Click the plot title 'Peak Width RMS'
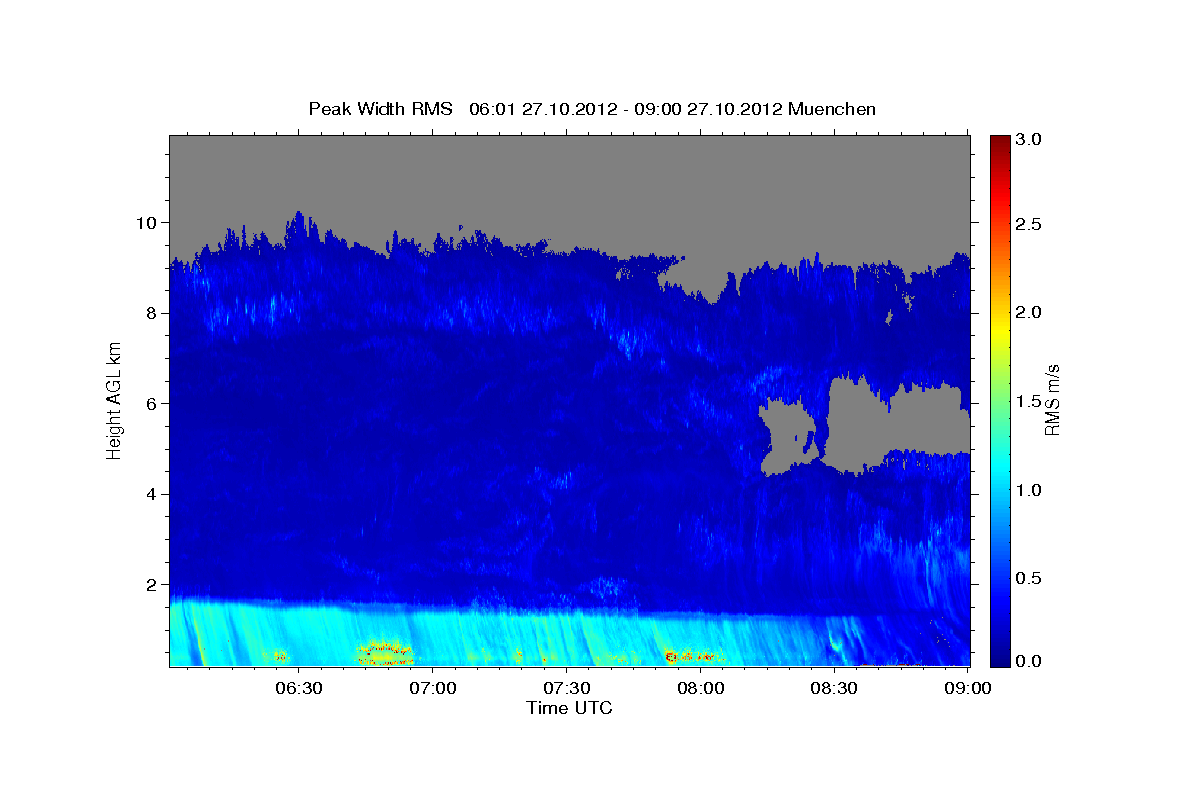This screenshot has height=800, width=1200. click(380, 109)
